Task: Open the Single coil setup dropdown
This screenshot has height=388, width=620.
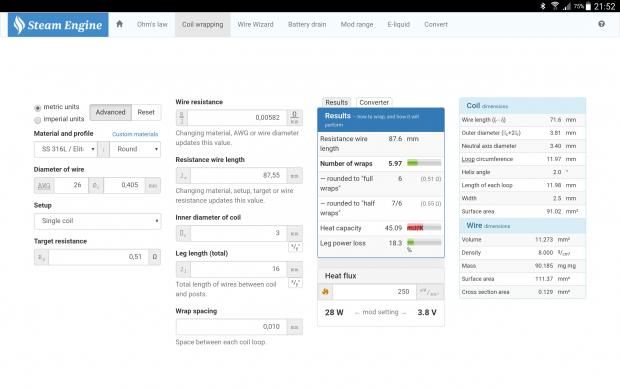Action: (97, 221)
